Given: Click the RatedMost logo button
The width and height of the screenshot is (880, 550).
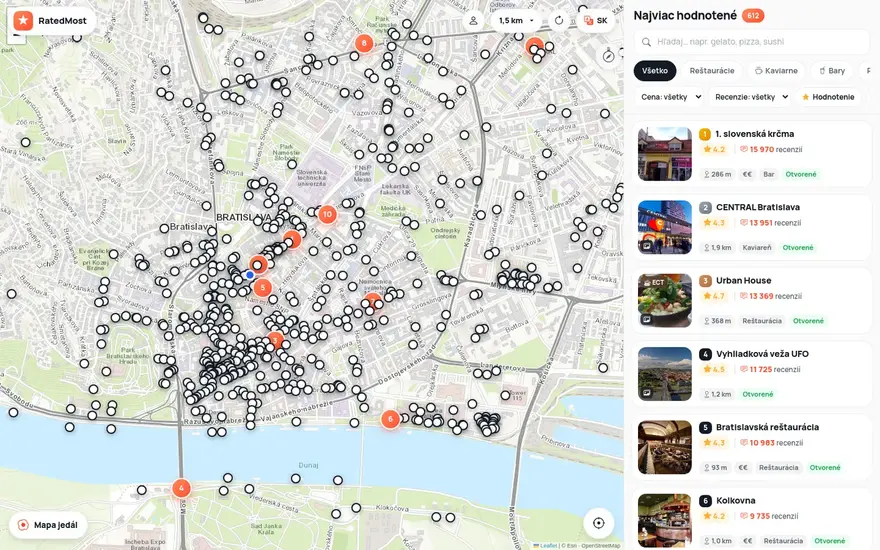Looking at the screenshot, I should 51,21.
